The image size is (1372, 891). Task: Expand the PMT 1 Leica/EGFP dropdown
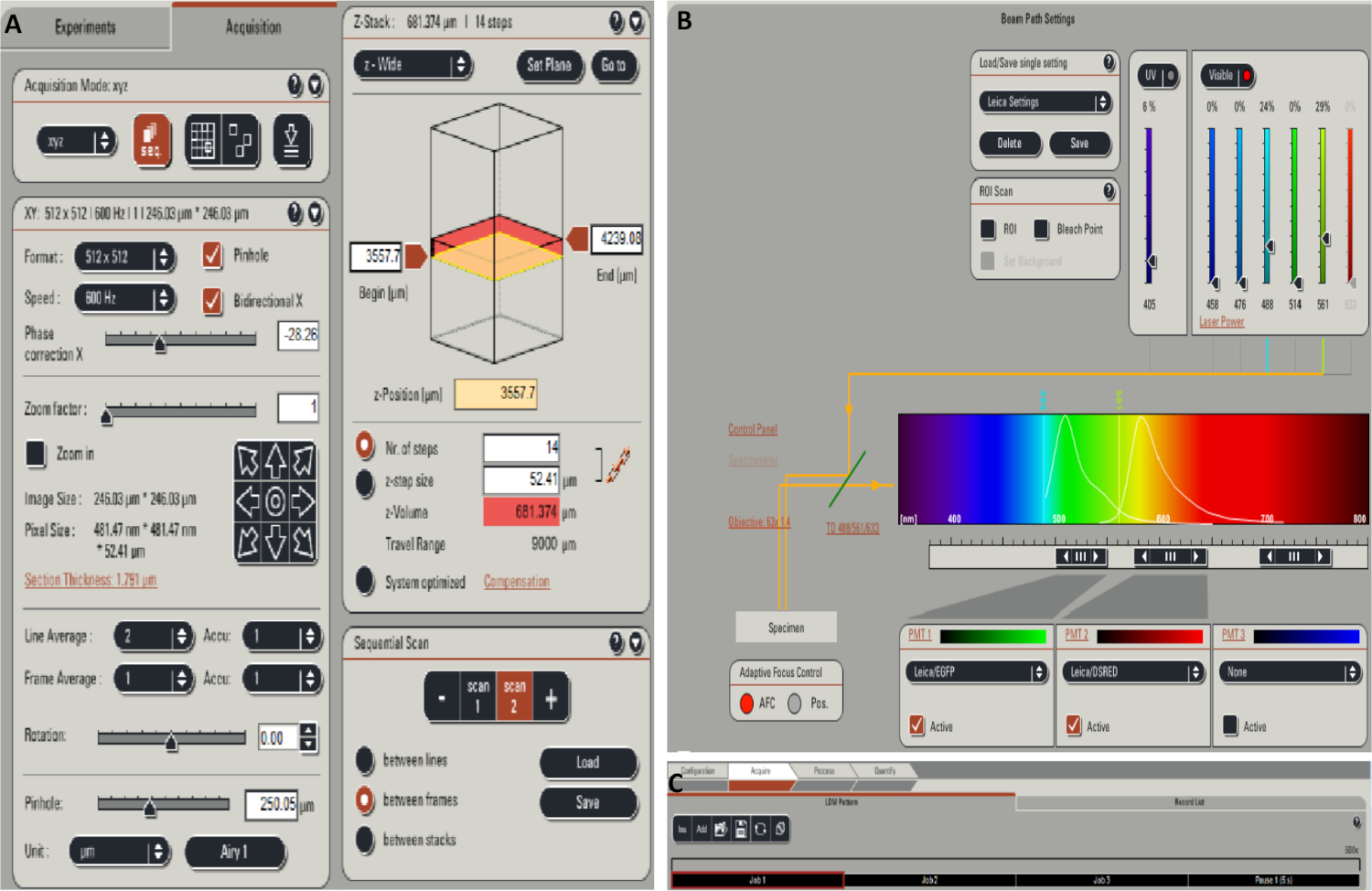pyautogui.click(x=975, y=672)
